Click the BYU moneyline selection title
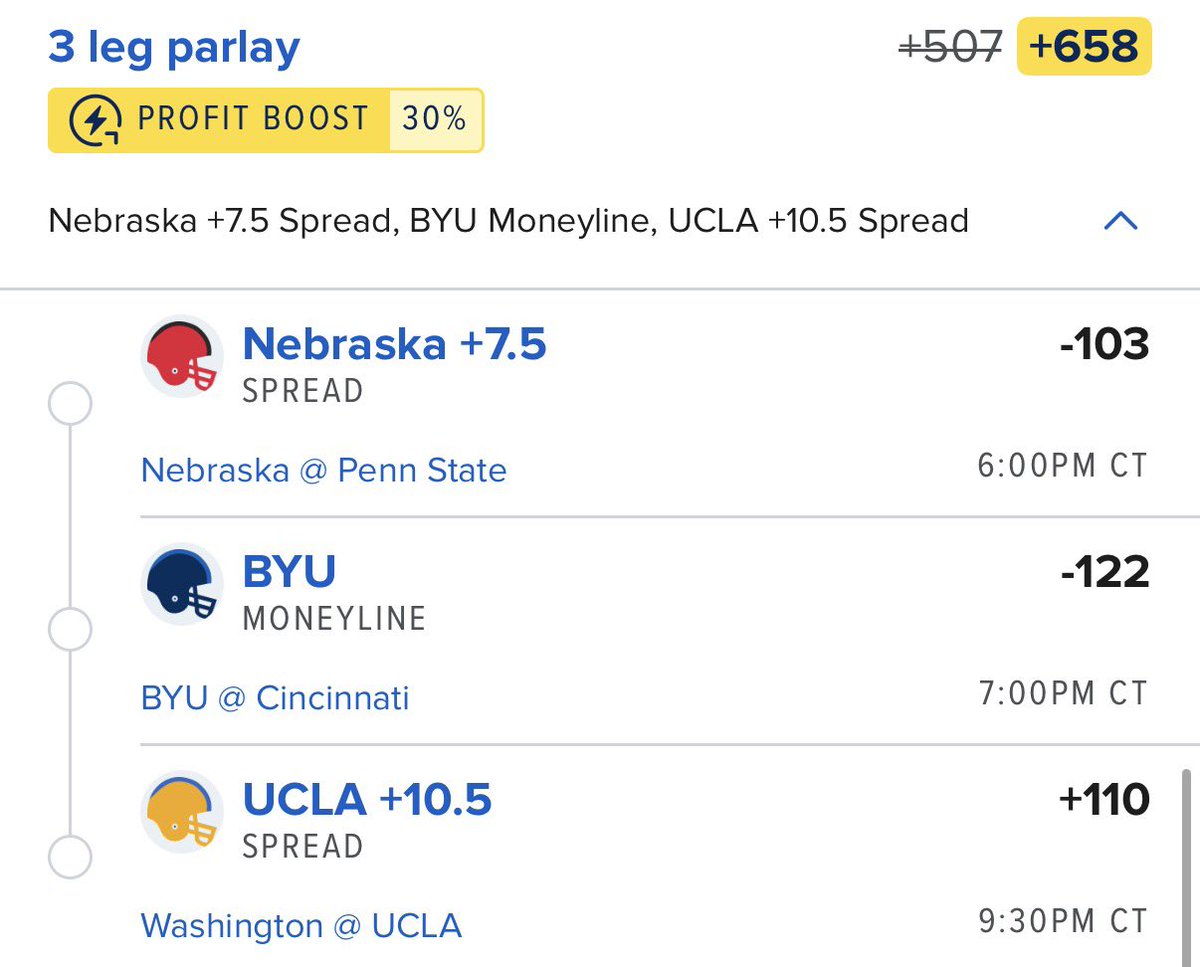Image resolution: width=1200 pixels, height=967 pixels. point(289,572)
